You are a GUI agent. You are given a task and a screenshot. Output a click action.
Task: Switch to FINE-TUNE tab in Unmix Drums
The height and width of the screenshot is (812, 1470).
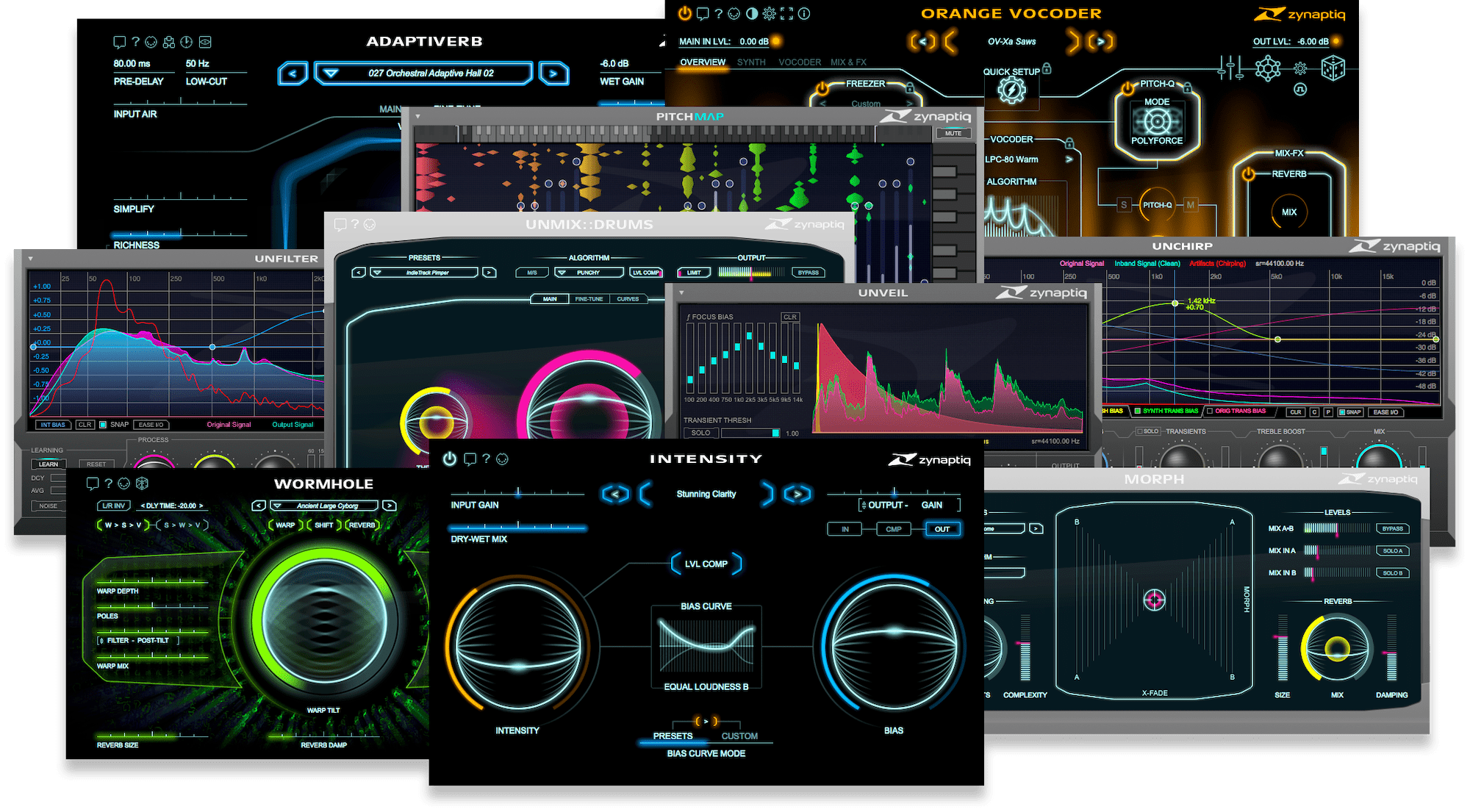coord(589,299)
